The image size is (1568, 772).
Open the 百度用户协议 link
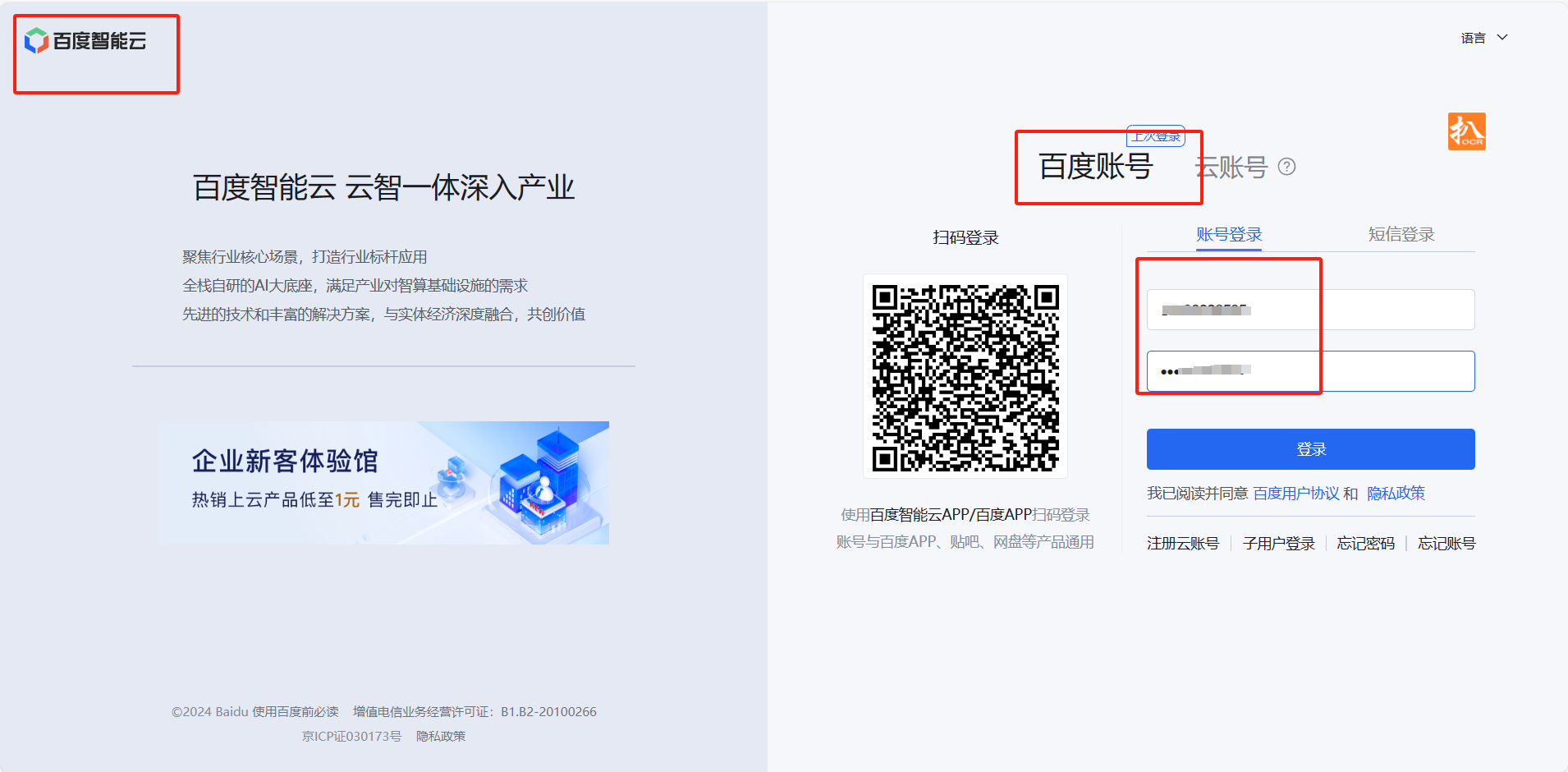tap(1296, 494)
